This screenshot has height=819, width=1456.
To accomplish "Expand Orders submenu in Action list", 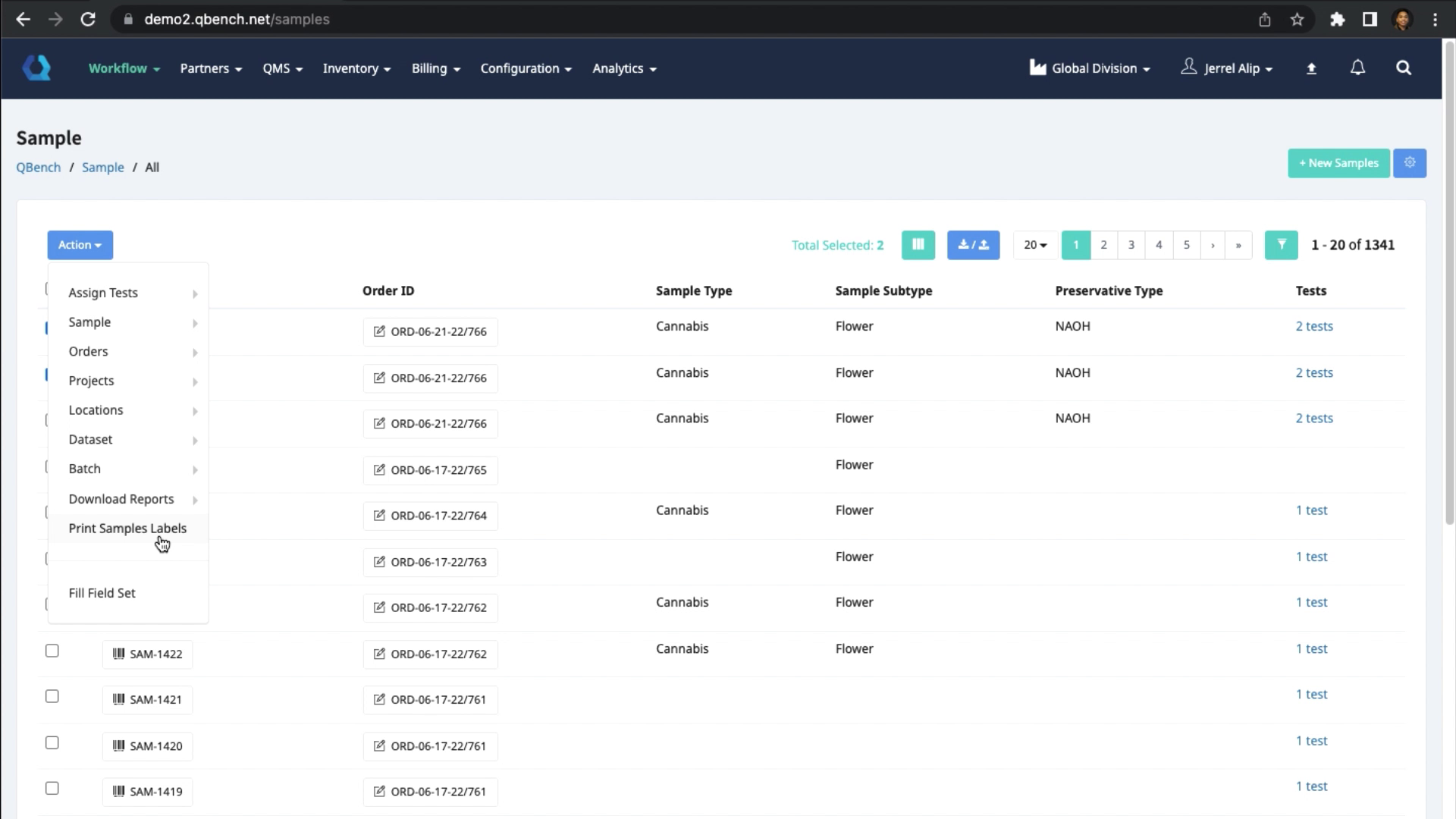I will pos(128,352).
